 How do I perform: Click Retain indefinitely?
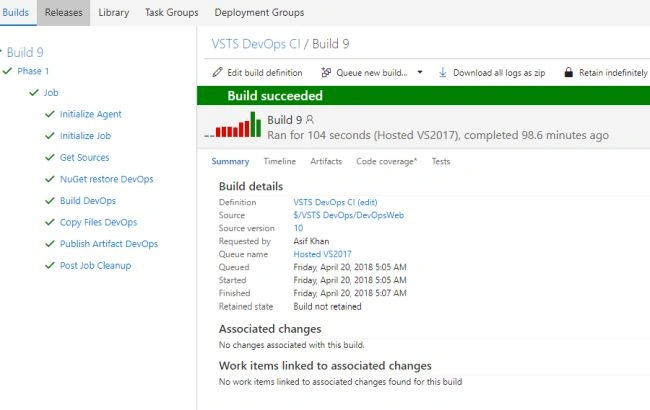606,73
